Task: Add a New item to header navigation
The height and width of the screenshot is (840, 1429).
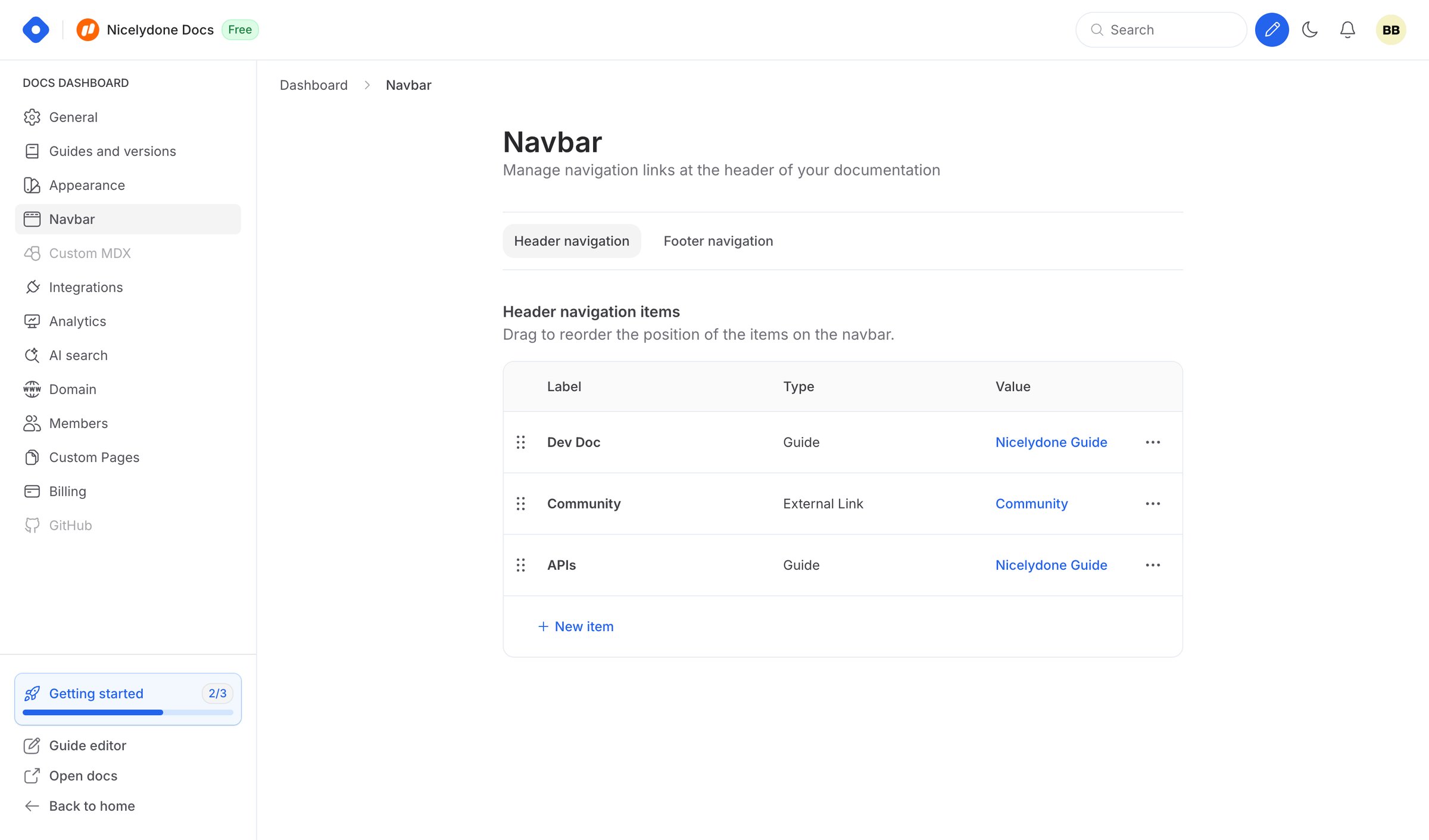Action: [x=576, y=626]
